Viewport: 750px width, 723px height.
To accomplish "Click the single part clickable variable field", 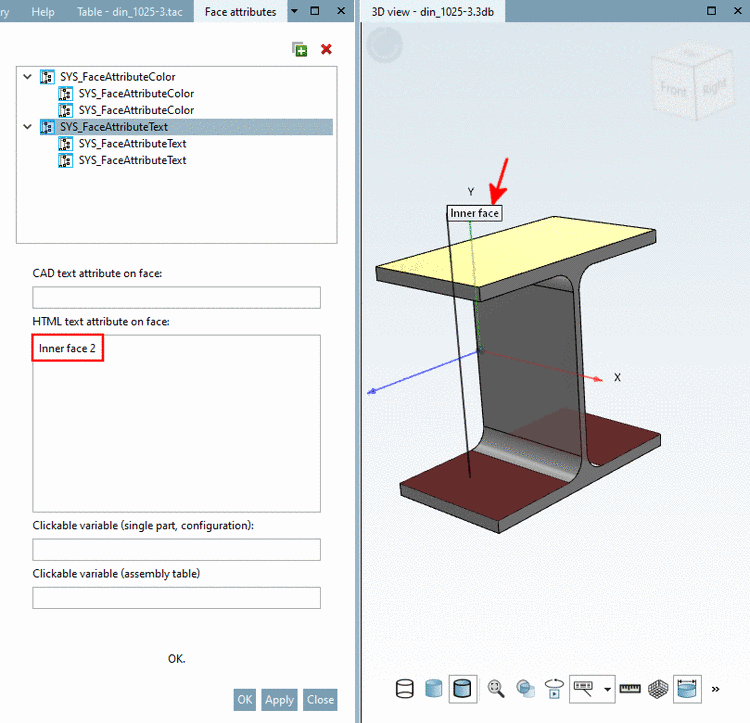I will pyautogui.click(x=176, y=549).
